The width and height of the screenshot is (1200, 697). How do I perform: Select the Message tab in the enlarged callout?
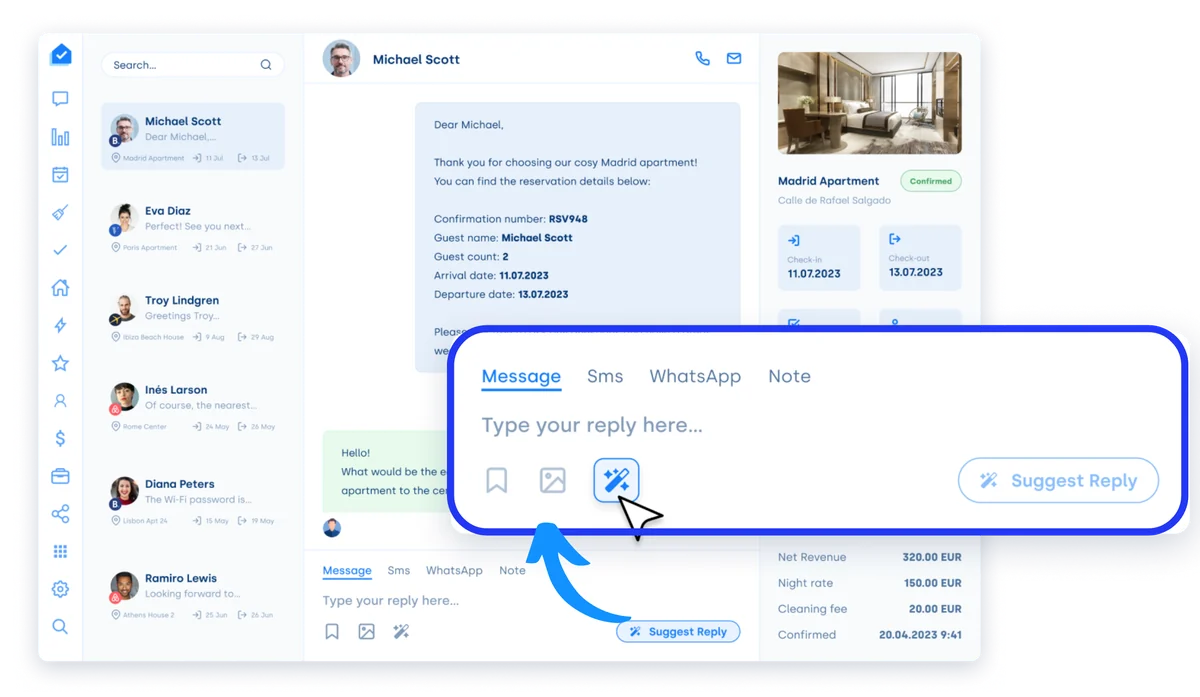pos(521,377)
